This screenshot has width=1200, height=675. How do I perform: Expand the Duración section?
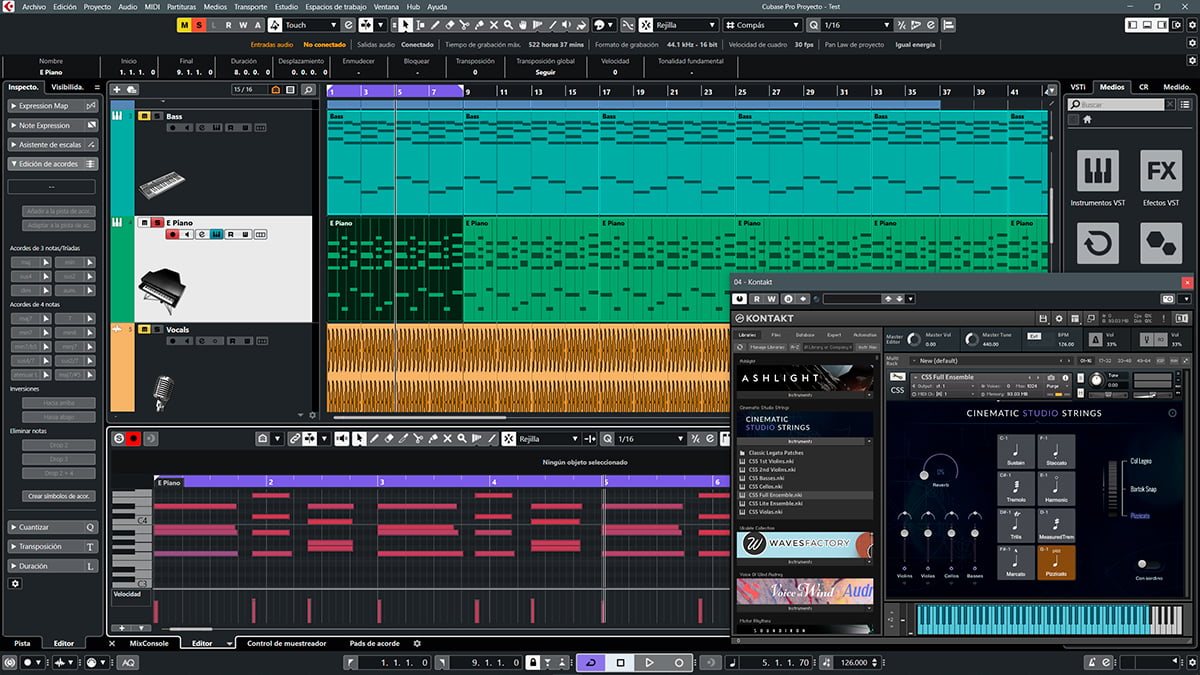click(54, 566)
